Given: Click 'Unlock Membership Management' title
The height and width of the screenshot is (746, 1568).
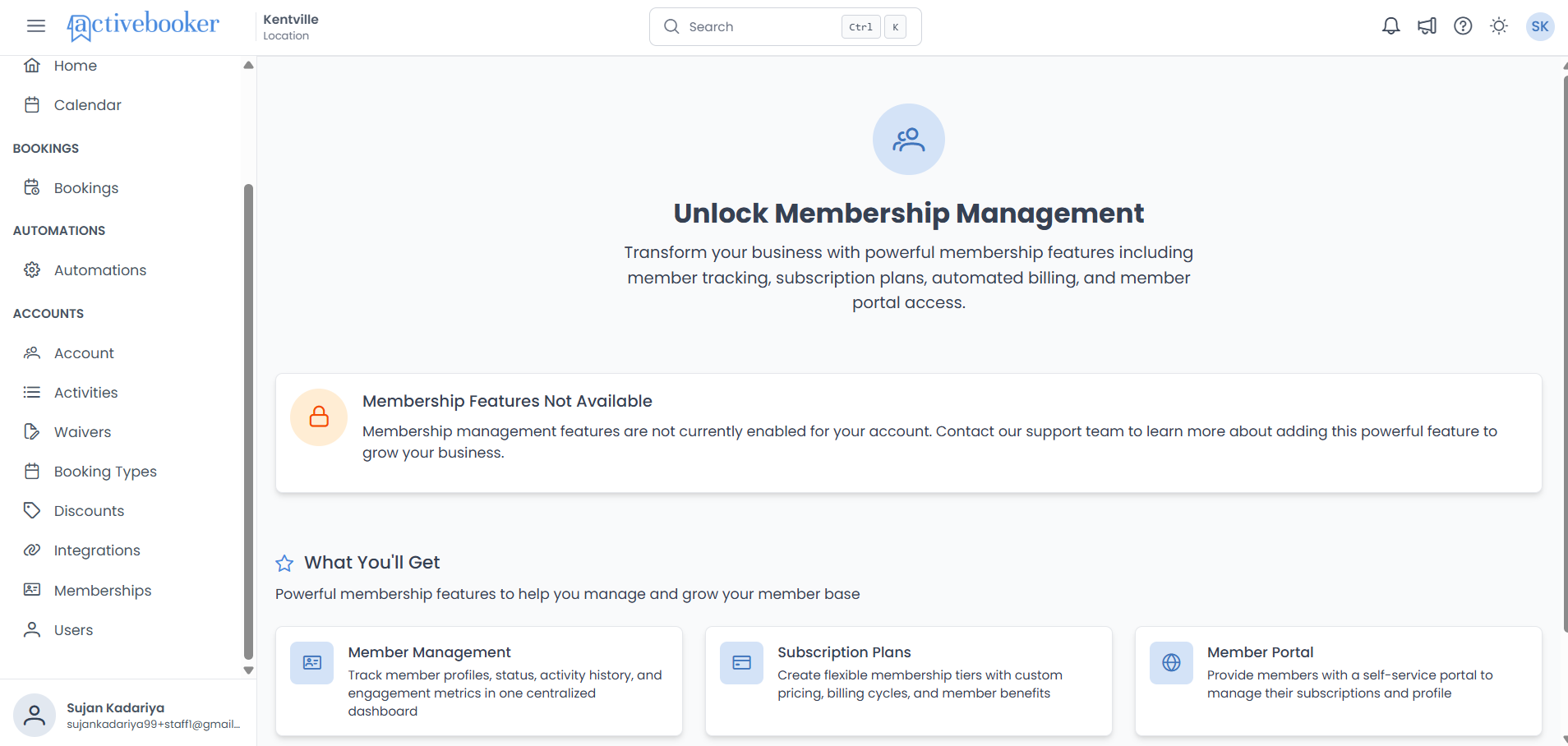Looking at the screenshot, I should pyautogui.click(x=908, y=214).
